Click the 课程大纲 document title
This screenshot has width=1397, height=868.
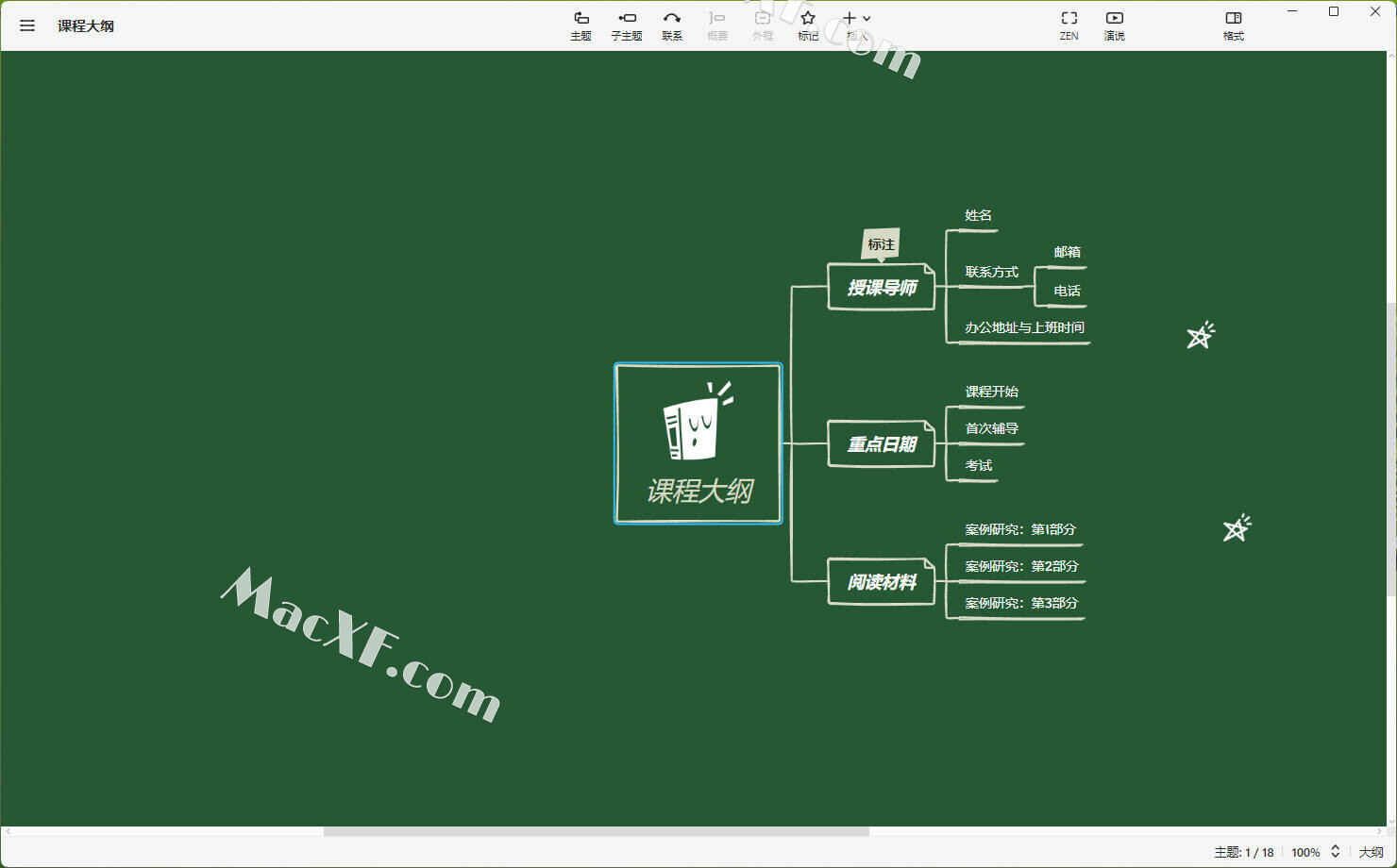[86, 26]
